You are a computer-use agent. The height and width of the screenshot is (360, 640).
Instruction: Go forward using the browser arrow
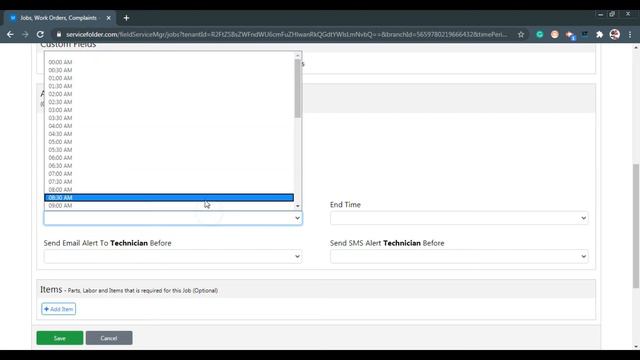pyautogui.click(x=25, y=35)
